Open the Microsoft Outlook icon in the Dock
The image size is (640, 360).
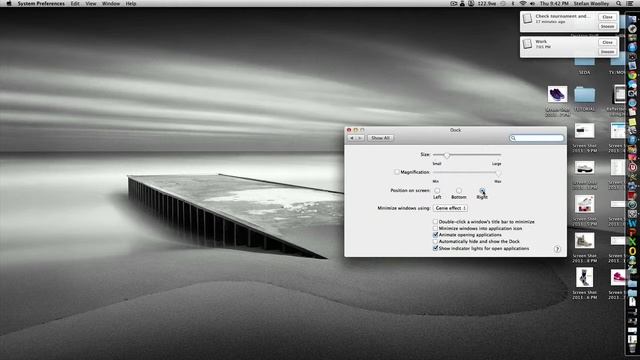(632, 251)
